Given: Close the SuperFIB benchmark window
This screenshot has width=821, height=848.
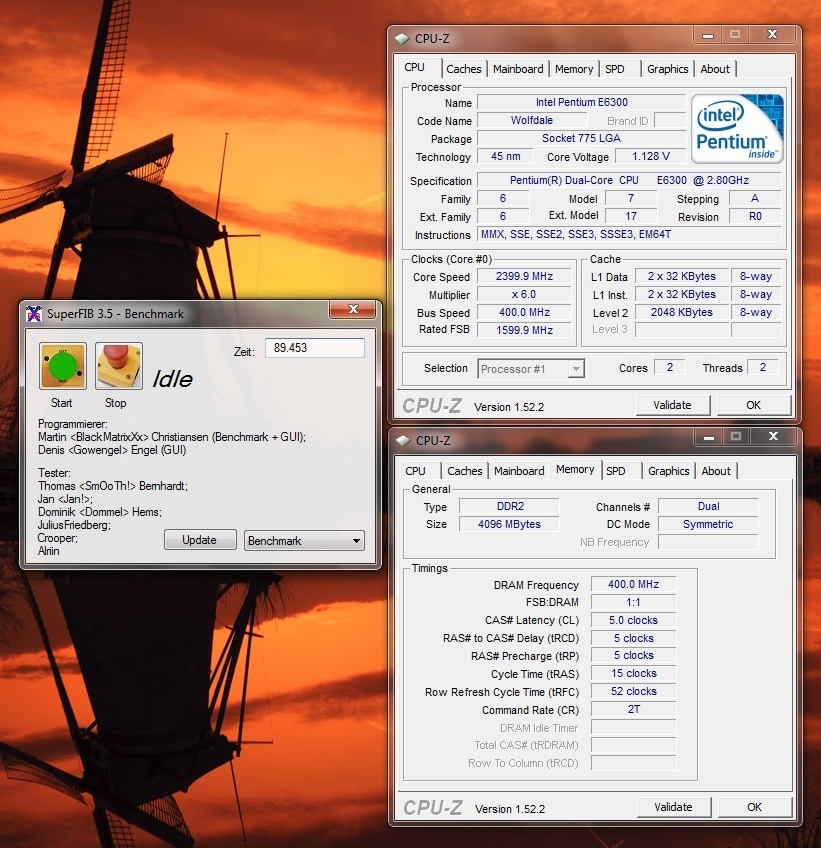Looking at the screenshot, I should click(353, 309).
